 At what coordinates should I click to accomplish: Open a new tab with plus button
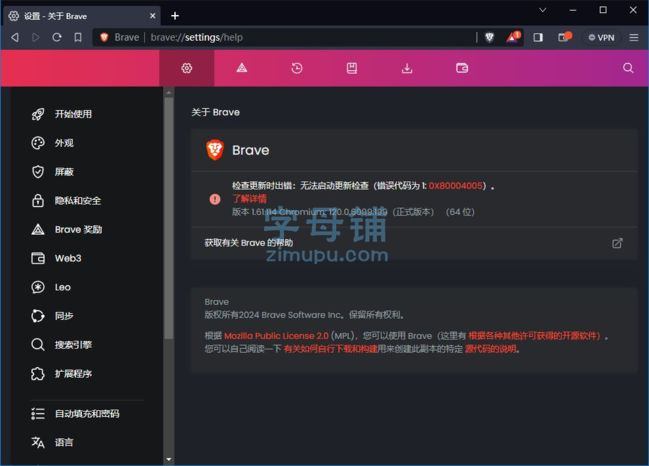[175, 16]
